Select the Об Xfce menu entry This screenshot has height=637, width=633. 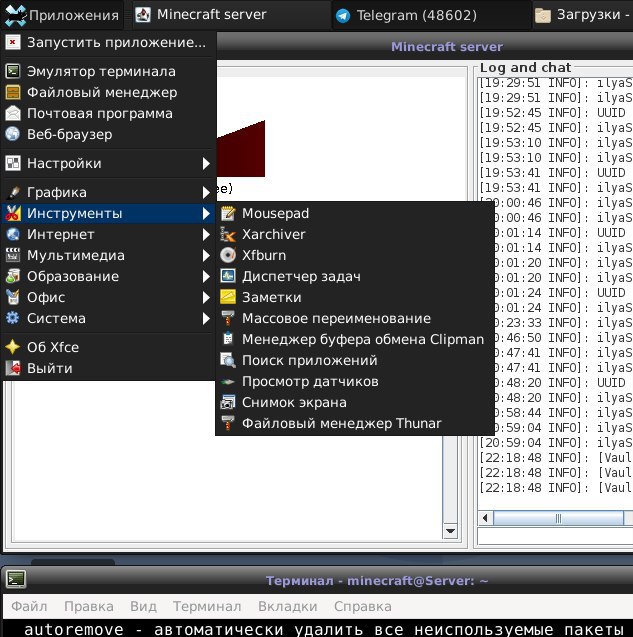point(108,347)
